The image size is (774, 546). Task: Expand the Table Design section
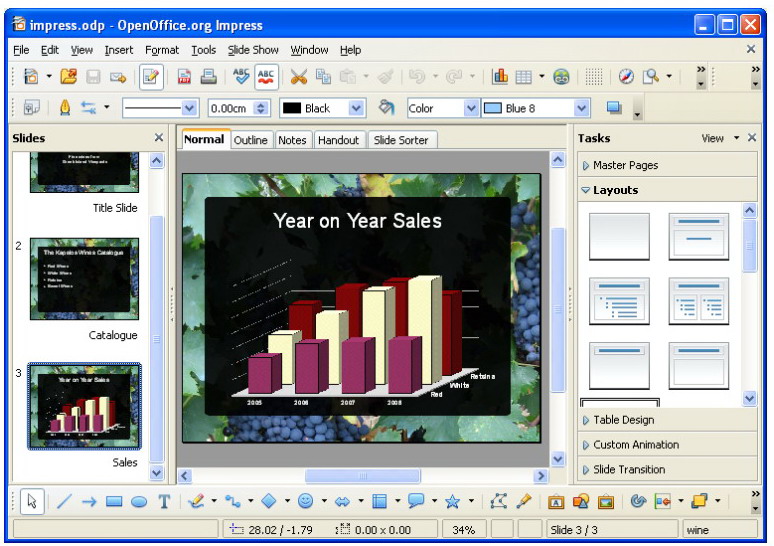click(x=667, y=420)
